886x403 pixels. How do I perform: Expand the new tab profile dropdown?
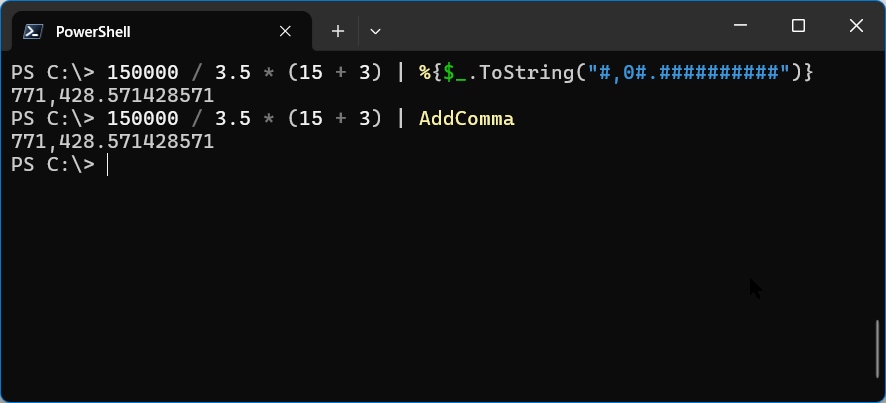[375, 32]
